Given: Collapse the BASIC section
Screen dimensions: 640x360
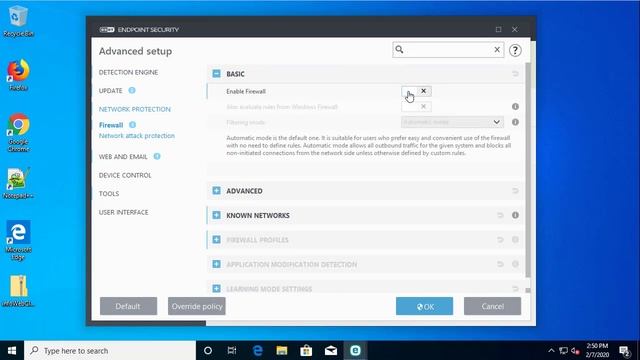Looking at the screenshot, I should click(216, 73).
